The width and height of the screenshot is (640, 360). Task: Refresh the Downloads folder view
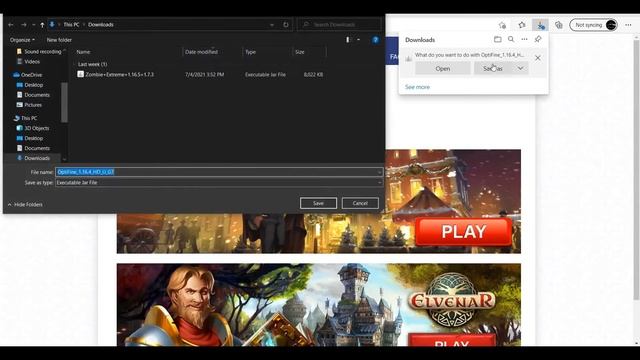tap(286, 25)
